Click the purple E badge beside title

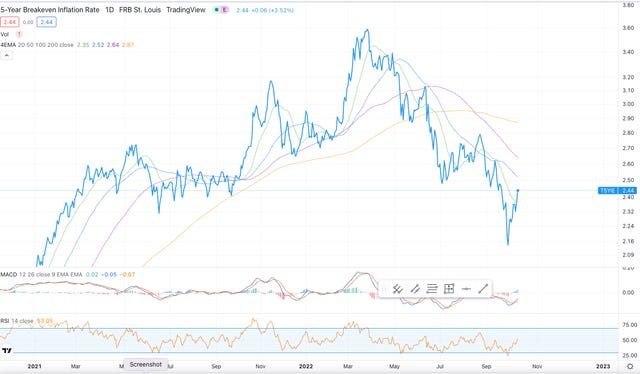(x=224, y=10)
